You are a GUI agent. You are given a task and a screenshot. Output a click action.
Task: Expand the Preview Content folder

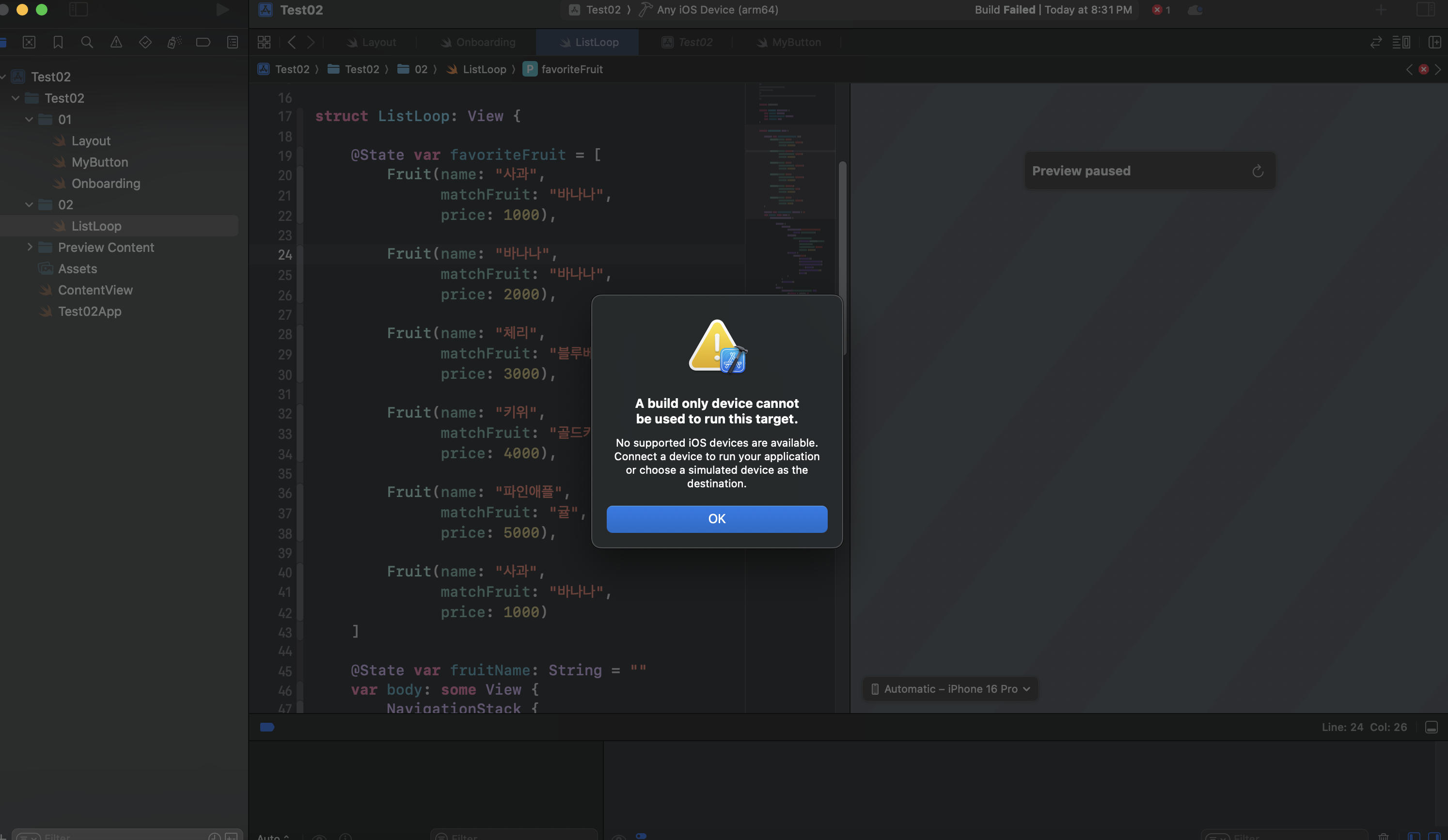pyautogui.click(x=30, y=247)
